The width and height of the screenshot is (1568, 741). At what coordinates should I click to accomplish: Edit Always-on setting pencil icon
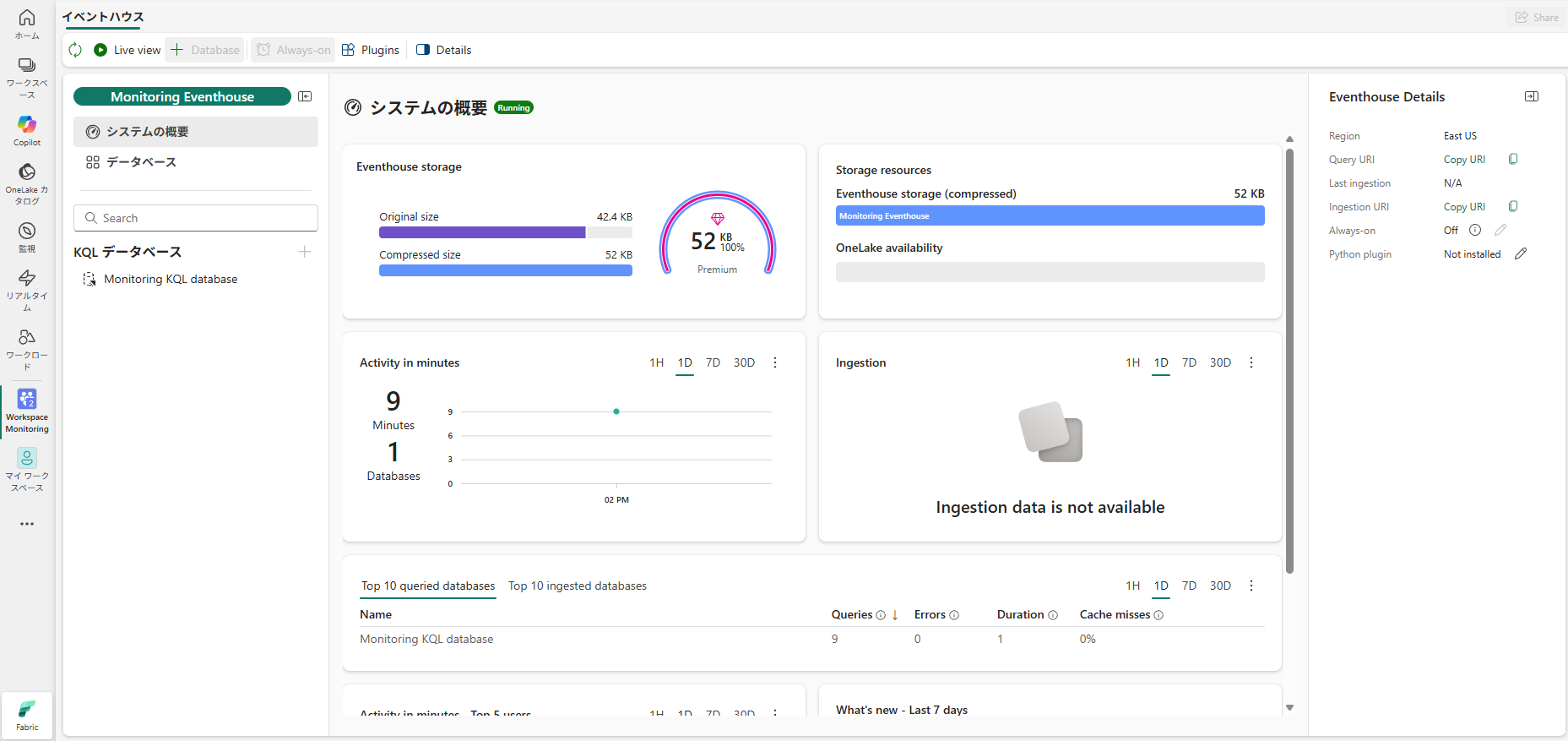[x=1500, y=230]
